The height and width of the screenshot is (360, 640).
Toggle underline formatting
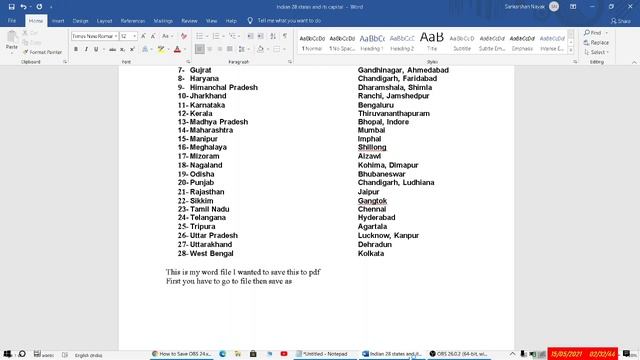96,49
